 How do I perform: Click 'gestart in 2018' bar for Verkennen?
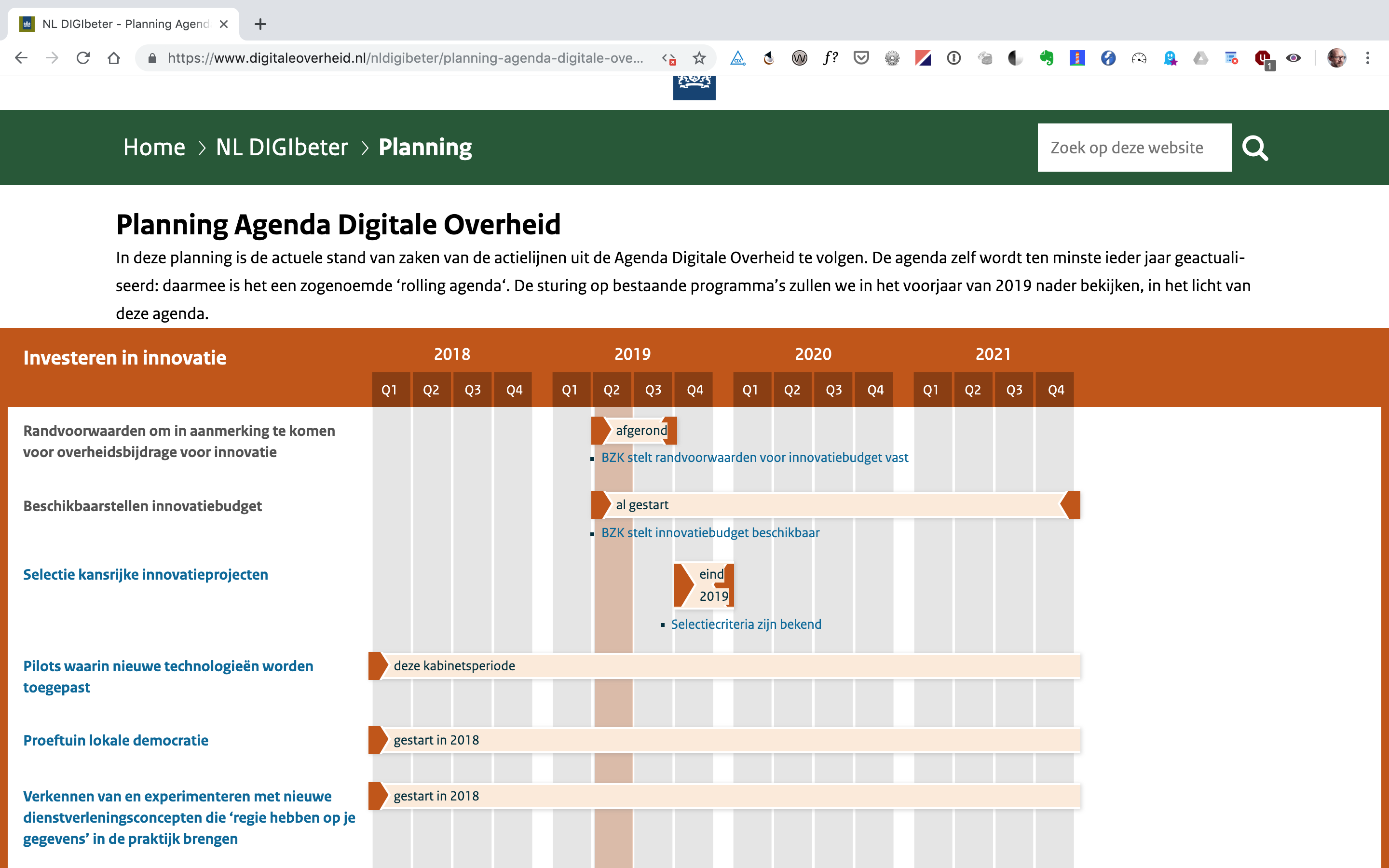(x=724, y=796)
